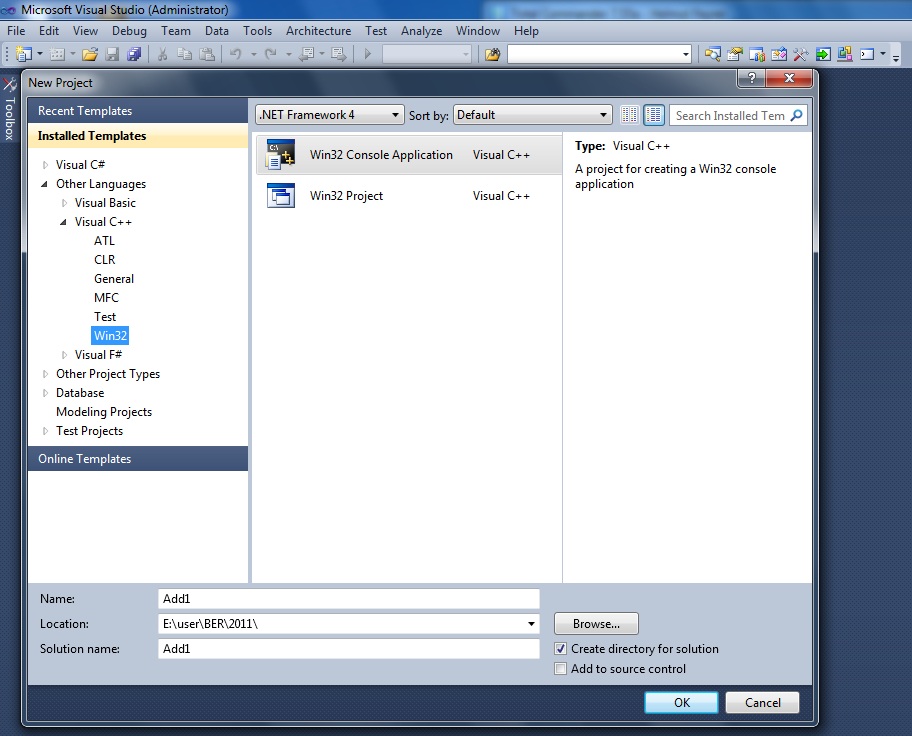Open the Toolbox wrench toolbar icon

tap(801, 54)
